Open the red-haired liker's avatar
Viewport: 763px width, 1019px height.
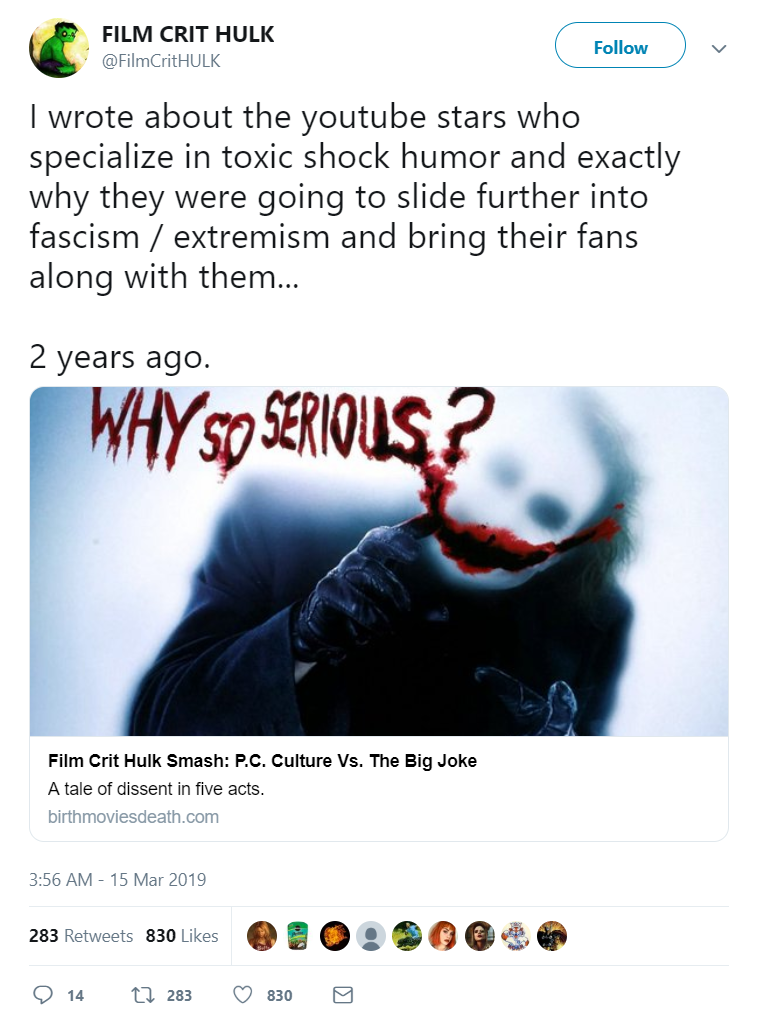(x=443, y=936)
